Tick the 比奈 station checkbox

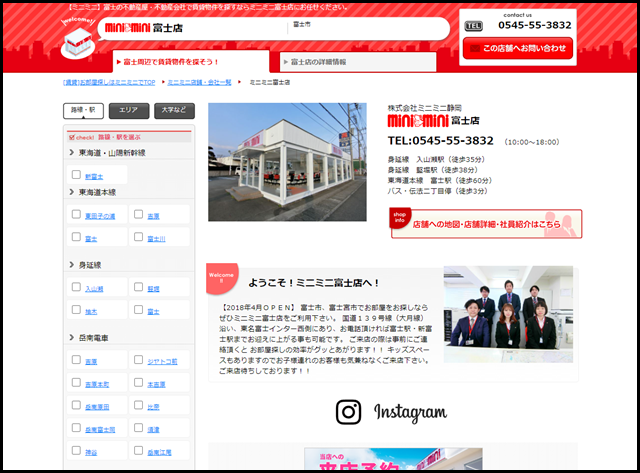coord(138,405)
